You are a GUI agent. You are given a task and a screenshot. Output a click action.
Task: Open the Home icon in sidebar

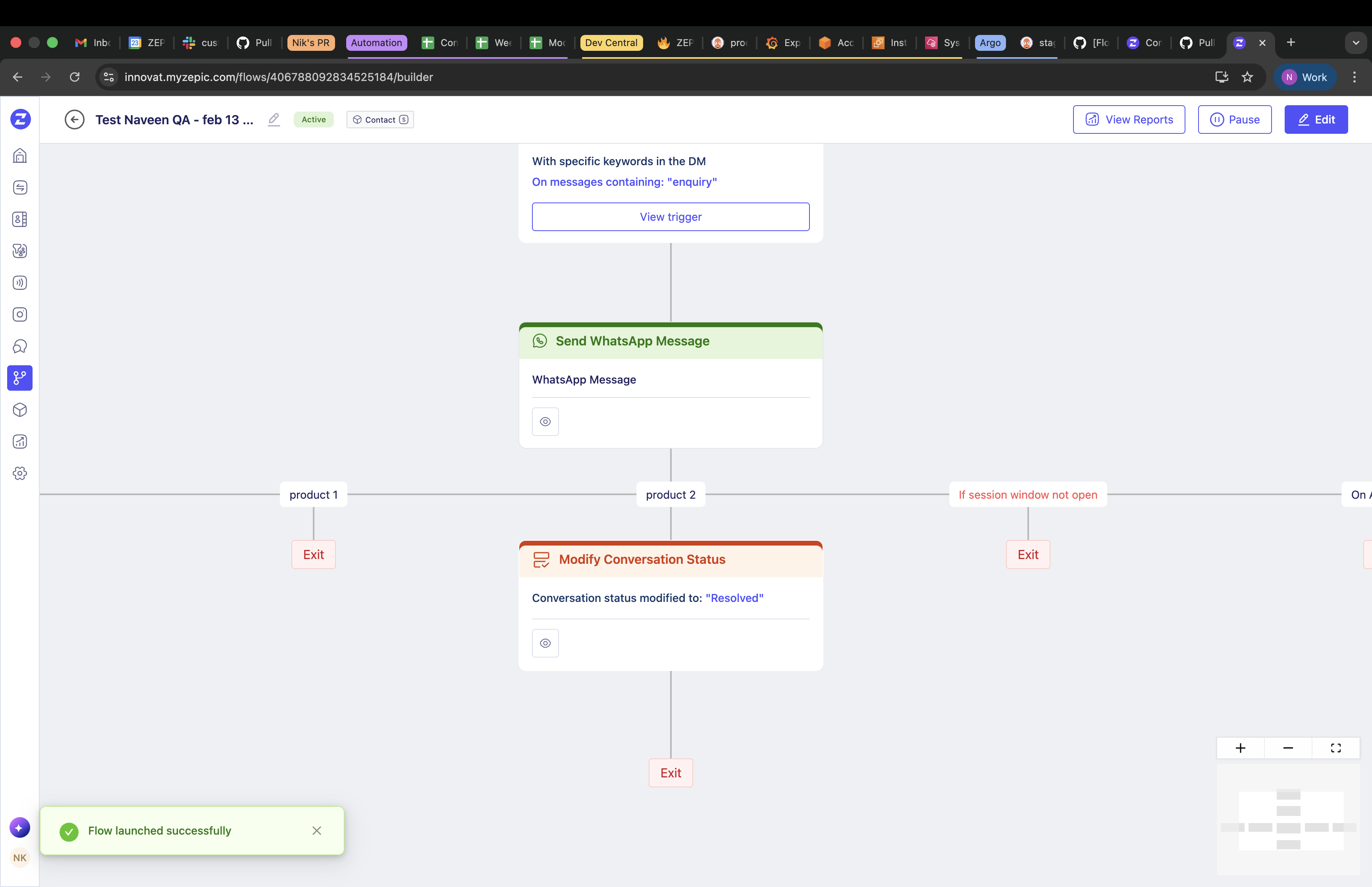point(19,156)
